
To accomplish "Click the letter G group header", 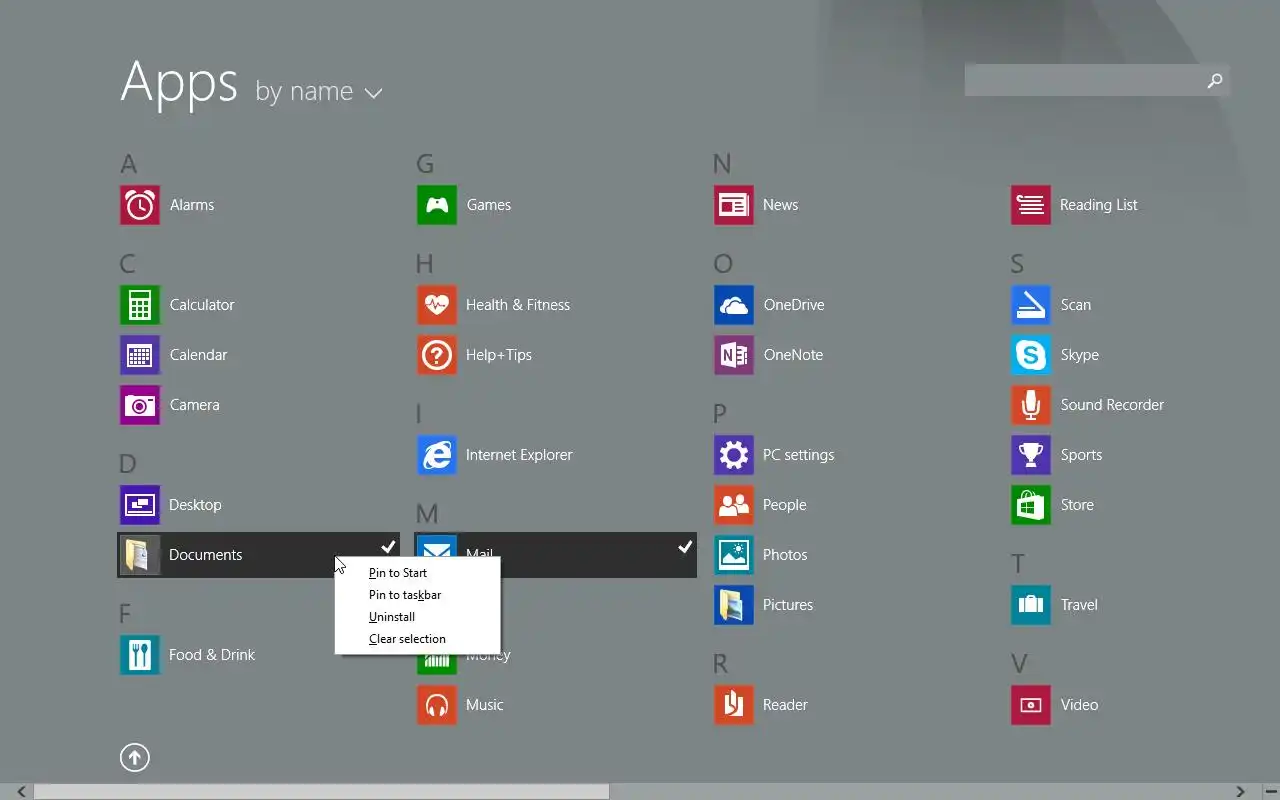I will pyautogui.click(x=425, y=164).
